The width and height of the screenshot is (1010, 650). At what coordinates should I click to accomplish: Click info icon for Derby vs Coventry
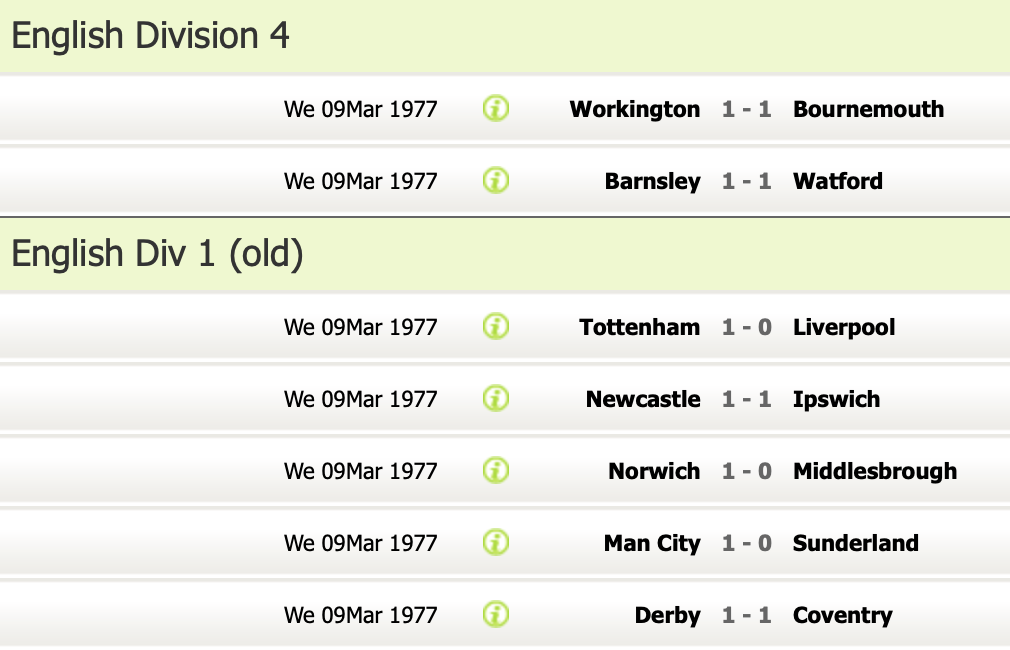(x=496, y=615)
